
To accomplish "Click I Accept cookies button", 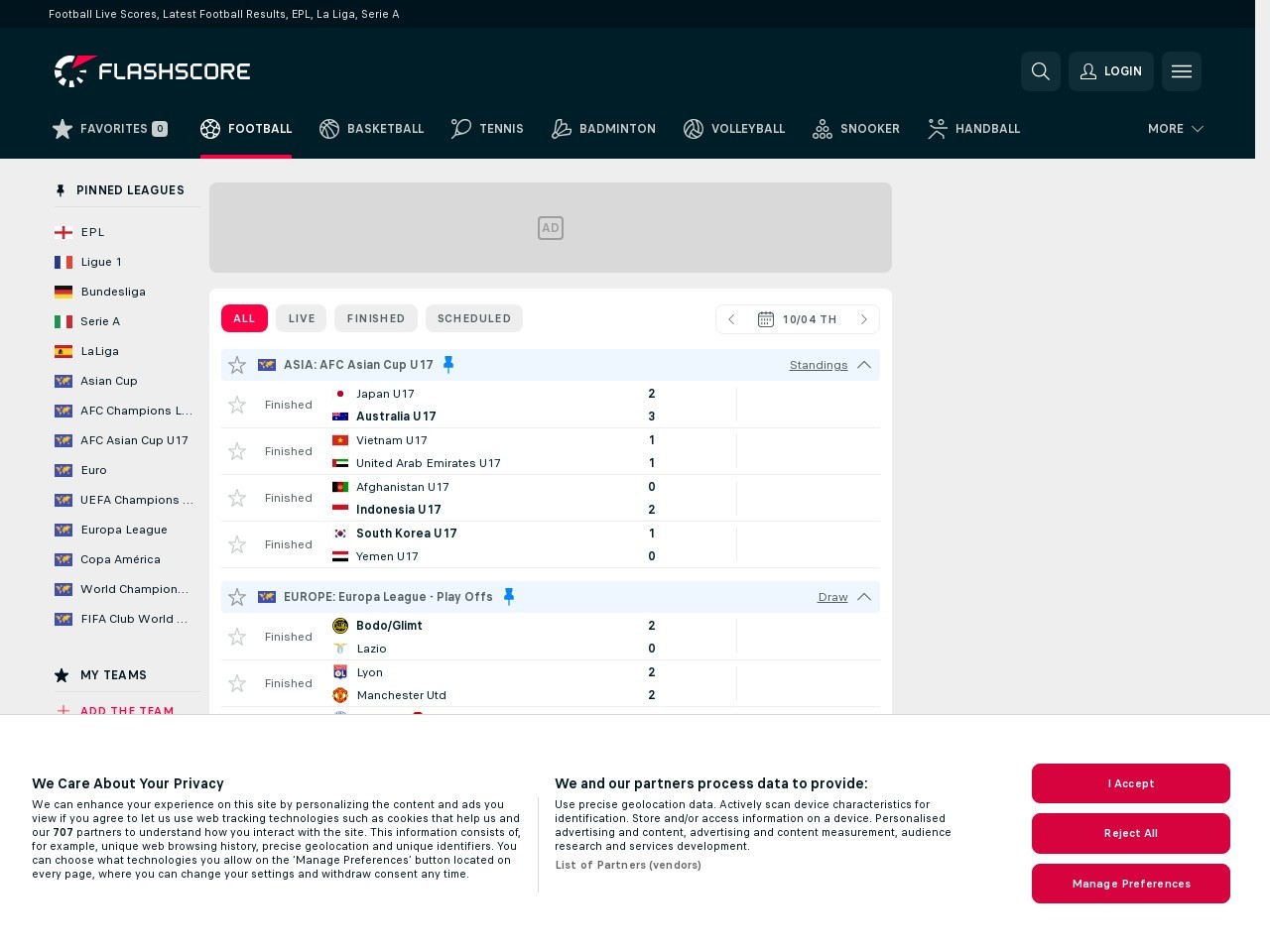I will [1131, 783].
